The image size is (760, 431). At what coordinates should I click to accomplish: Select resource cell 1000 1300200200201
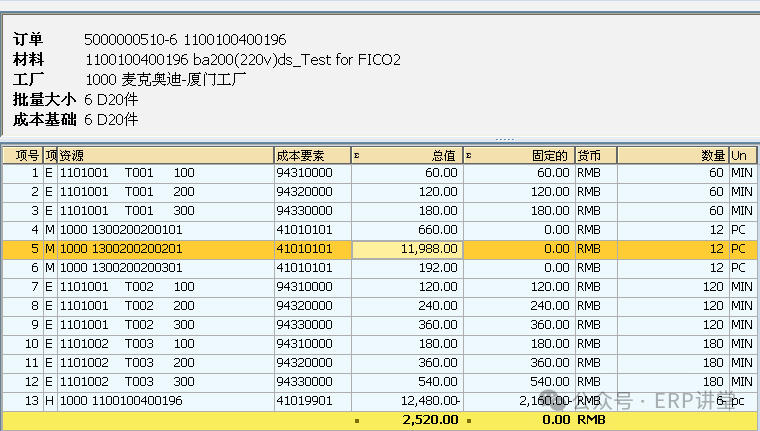(x=166, y=249)
